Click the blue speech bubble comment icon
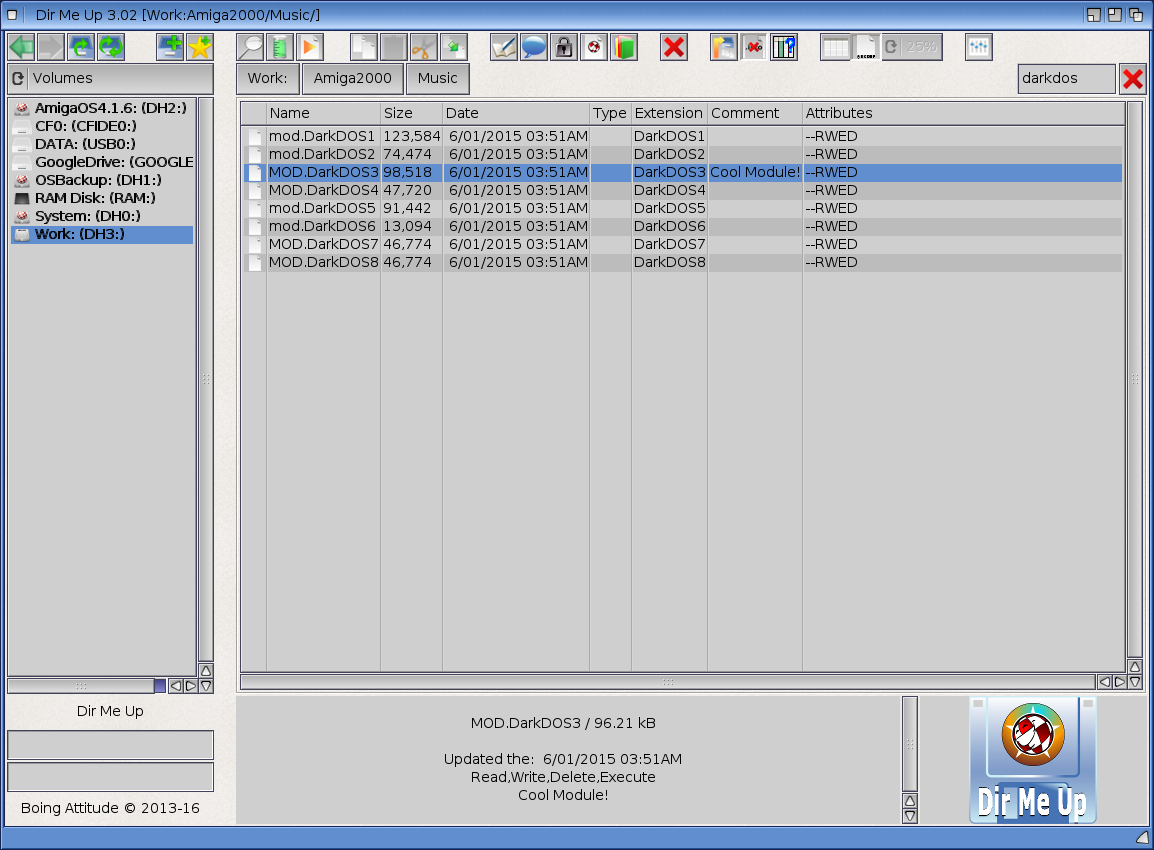 click(x=534, y=47)
